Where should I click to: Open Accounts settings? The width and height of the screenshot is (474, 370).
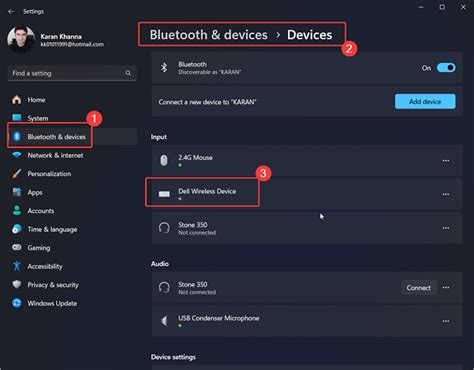pyautogui.click(x=72, y=211)
